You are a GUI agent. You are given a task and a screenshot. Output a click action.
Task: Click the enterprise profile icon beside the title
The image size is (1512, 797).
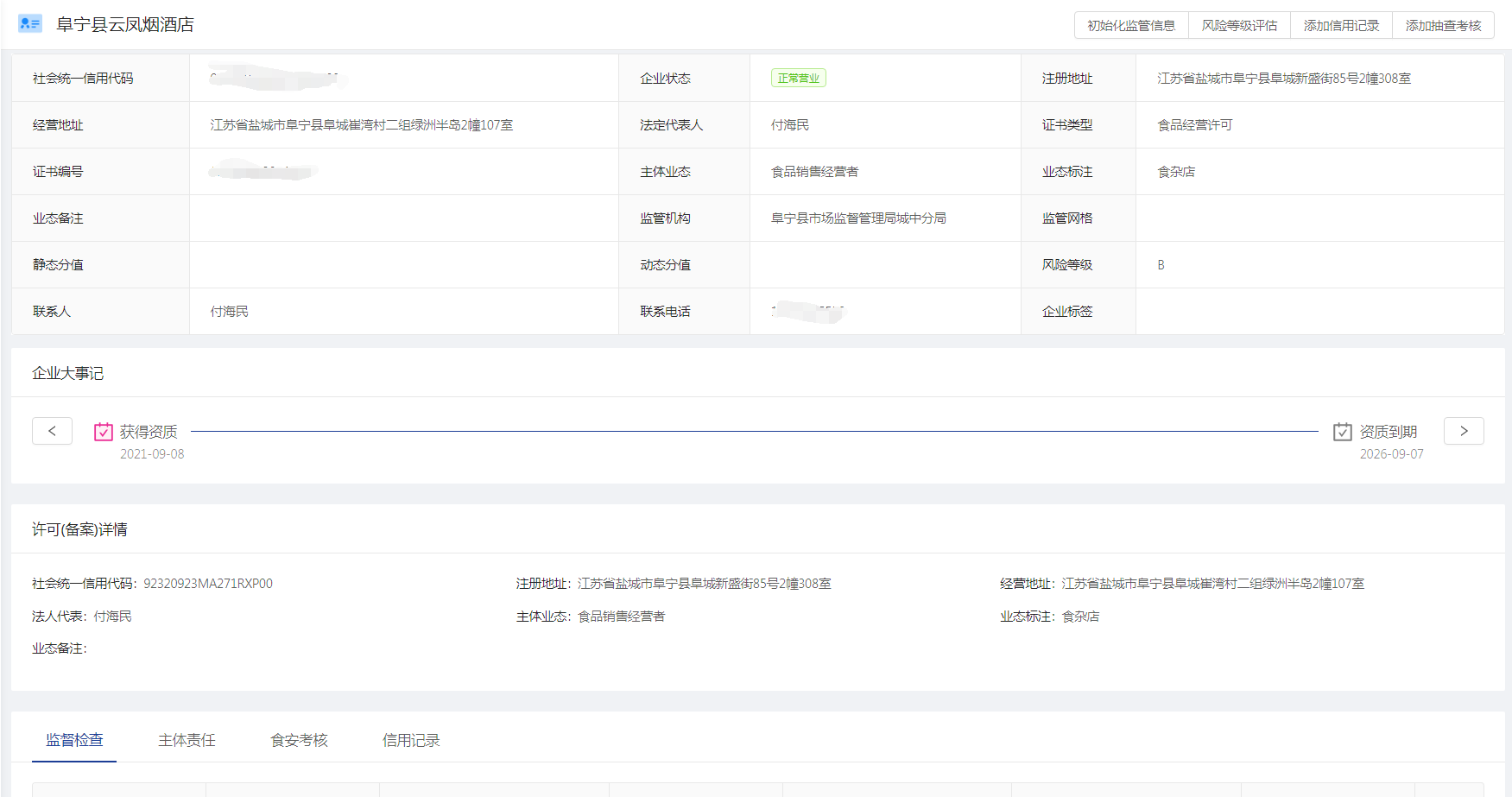(x=30, y=23)
